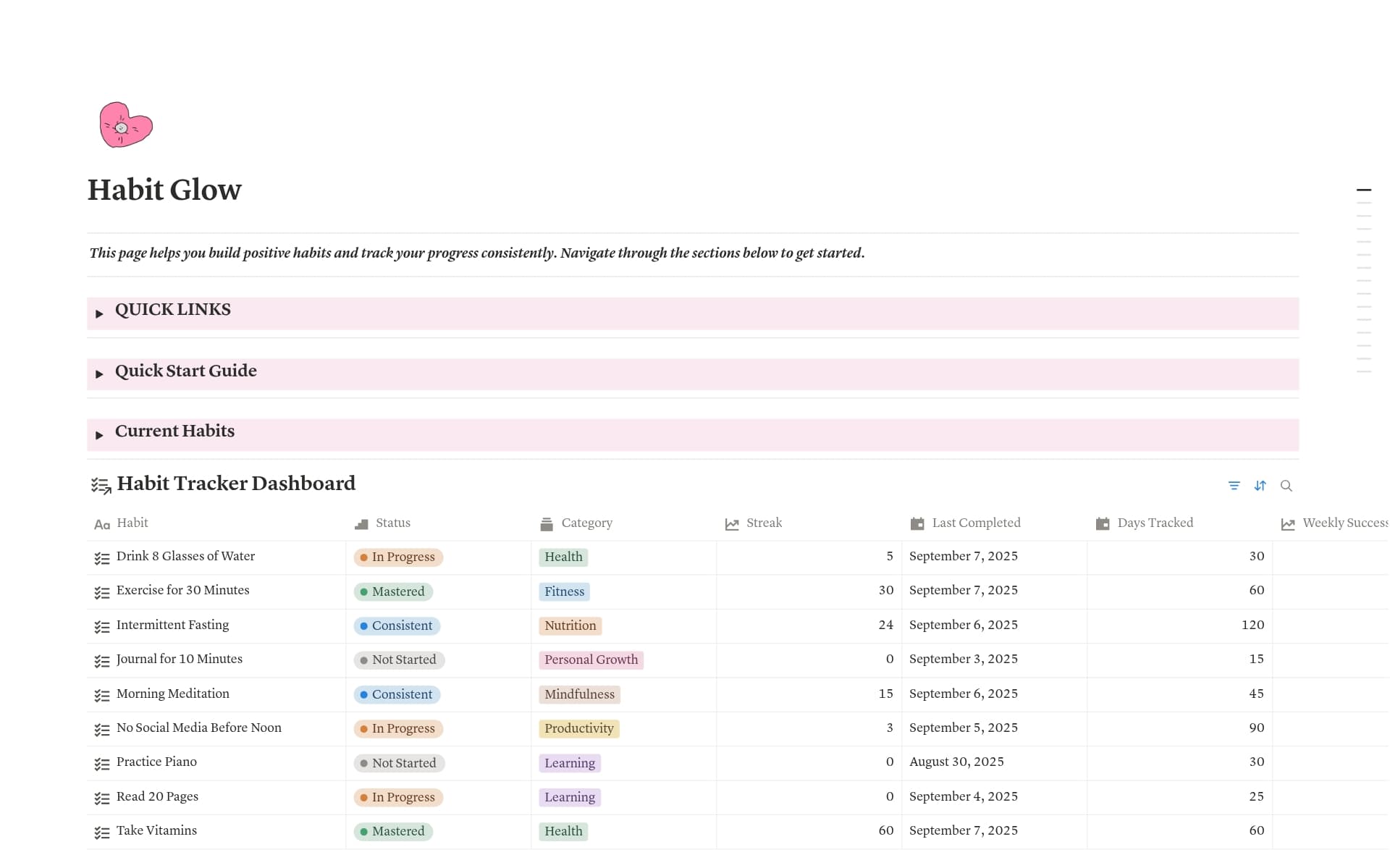Click the pink heart page icon
Viewport: 1390px width, 868px height.
125,125
